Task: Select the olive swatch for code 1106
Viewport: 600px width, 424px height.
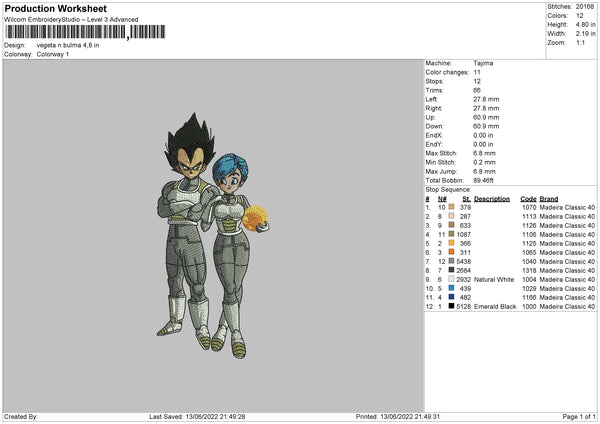Action: pyautogui.click(x=452, y=234)
